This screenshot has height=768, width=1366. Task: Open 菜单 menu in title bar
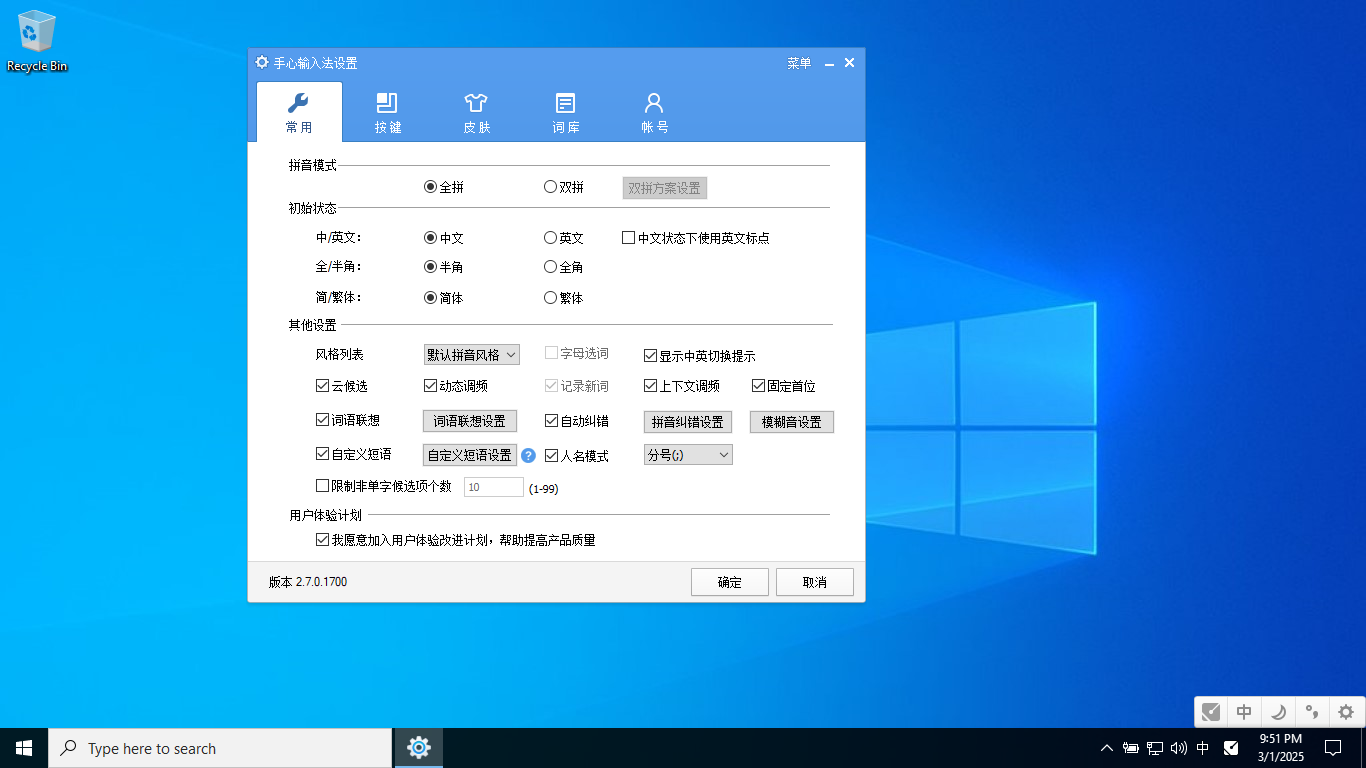pos(799,63)
